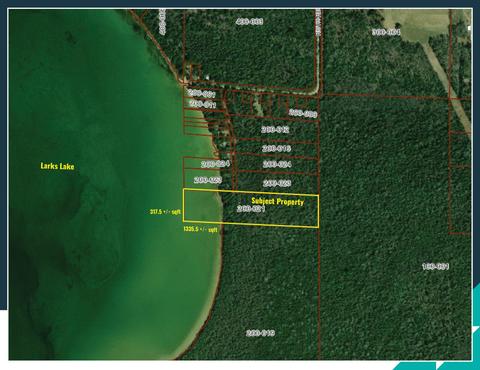Click the 1335.5 +/- sqft measurement

200,229
